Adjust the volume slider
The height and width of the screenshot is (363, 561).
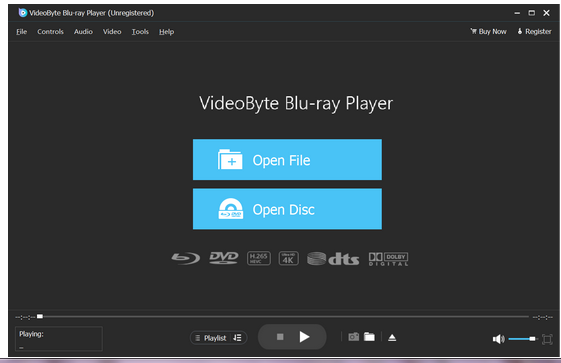(x=522, y=339)
